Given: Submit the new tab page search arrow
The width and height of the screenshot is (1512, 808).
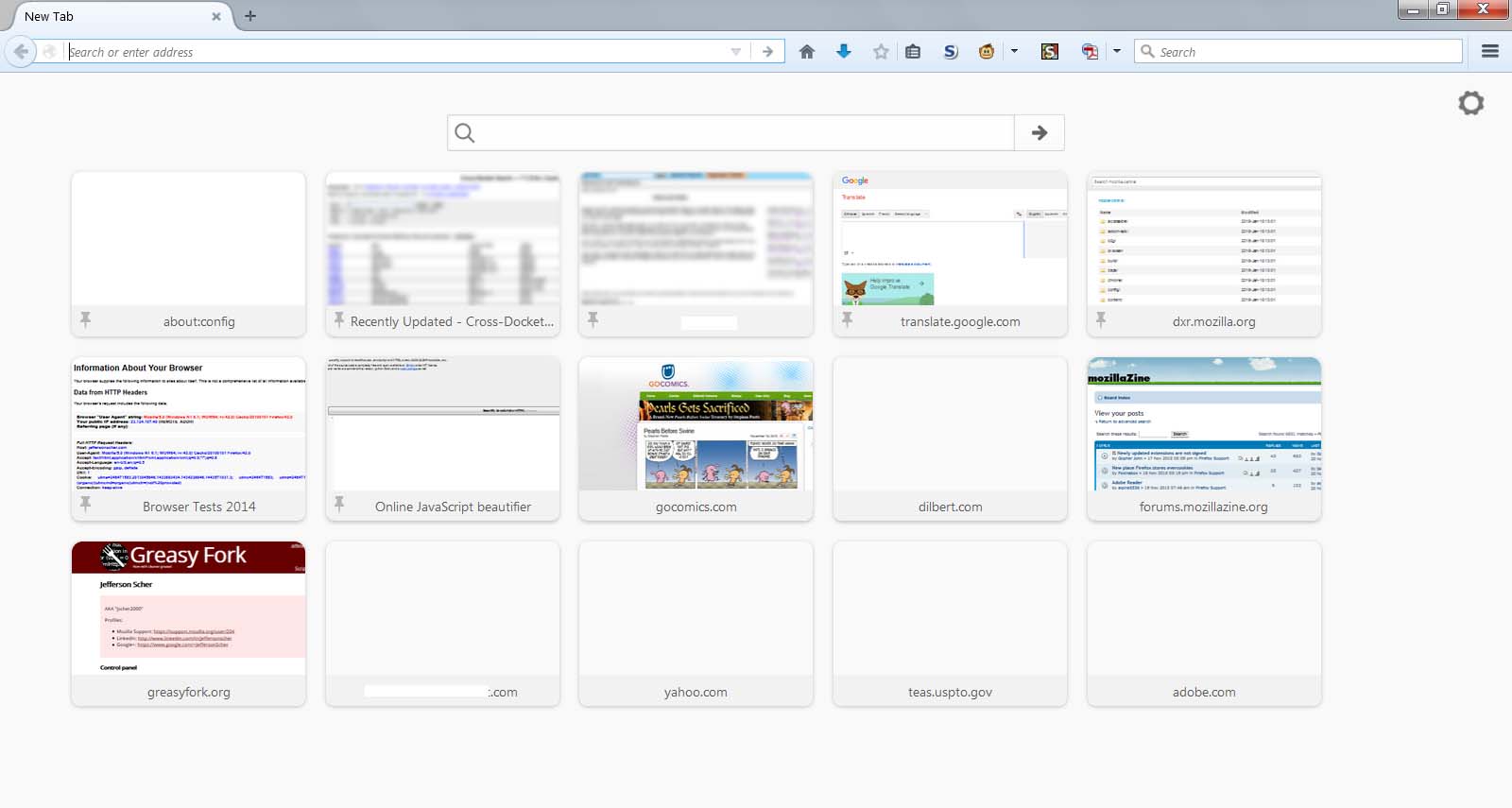Looking at the screenshot, I should click(x=1039, y=133).
